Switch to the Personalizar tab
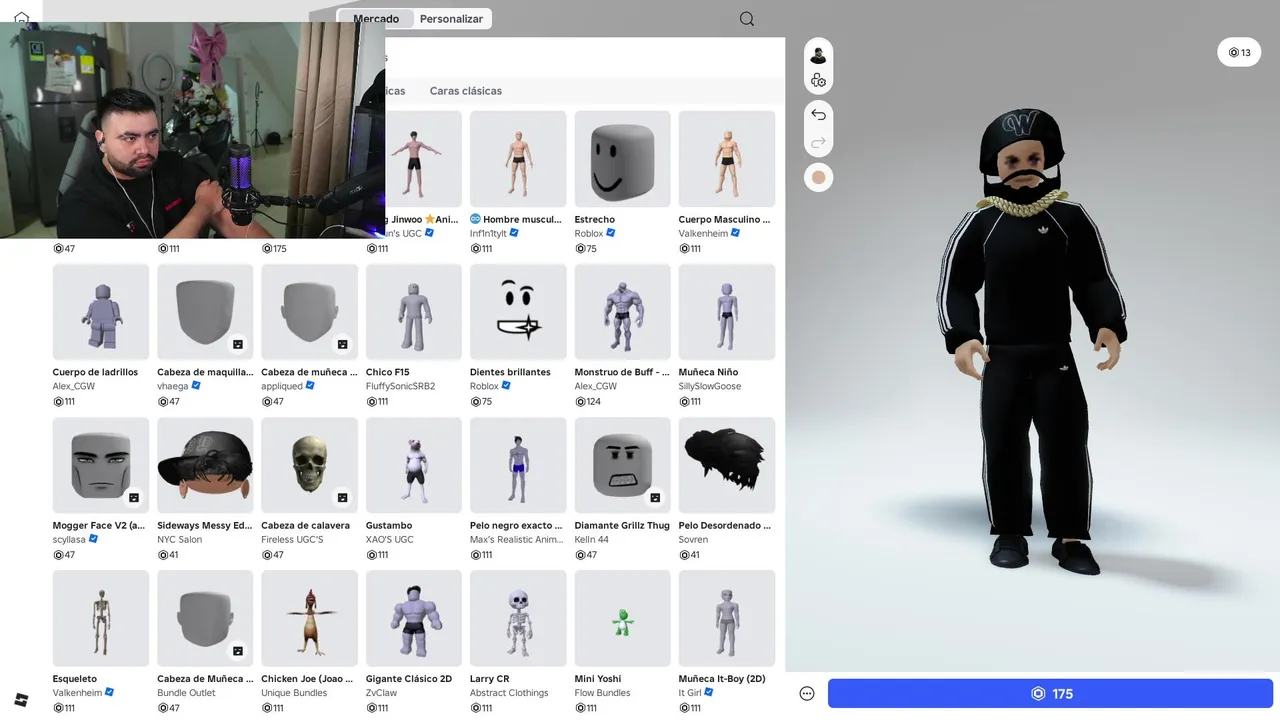Viewport: 1280px width, 720px height. click(x=451, y=19)
